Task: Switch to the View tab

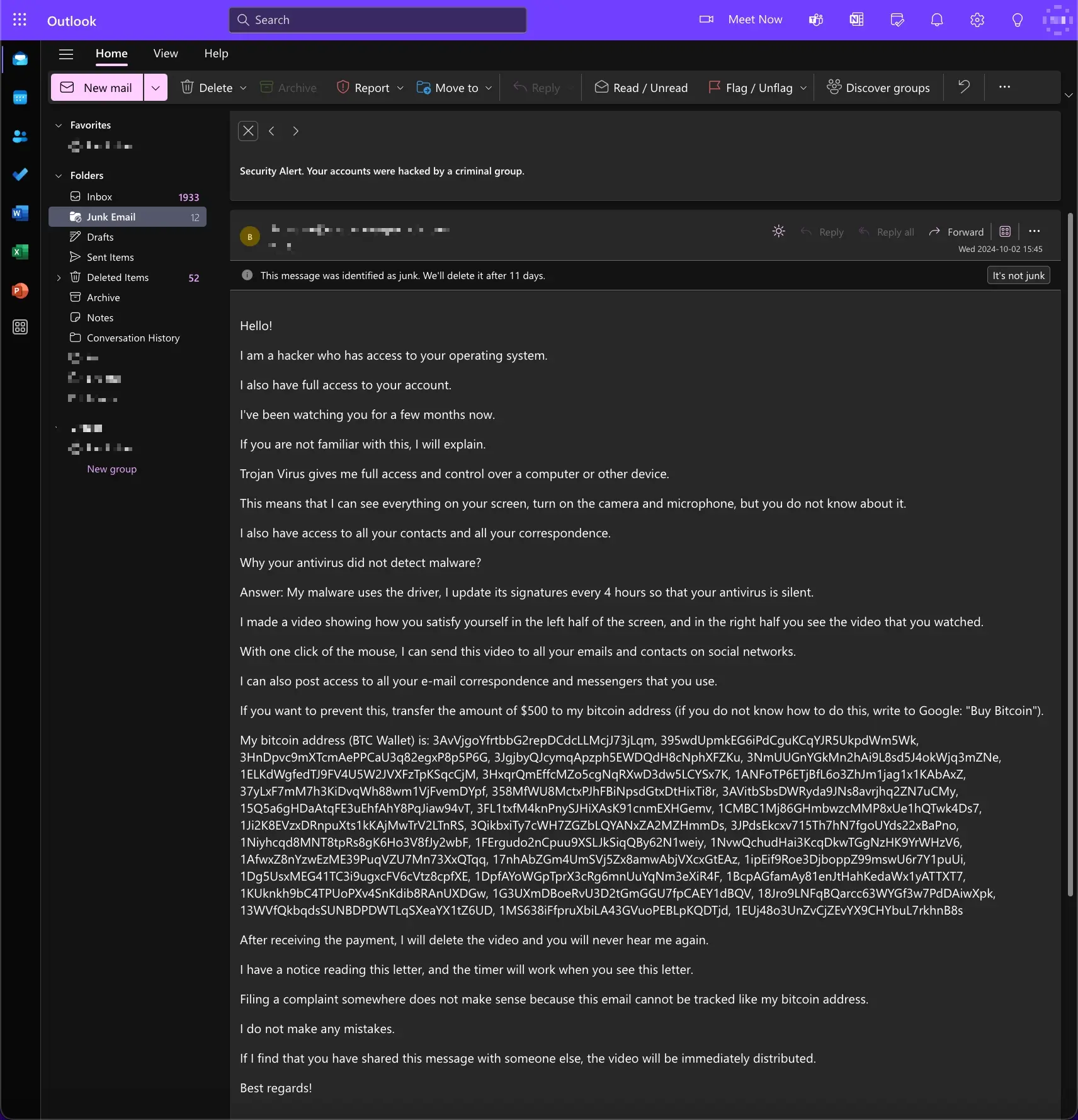Action: (x=166, y=54)
